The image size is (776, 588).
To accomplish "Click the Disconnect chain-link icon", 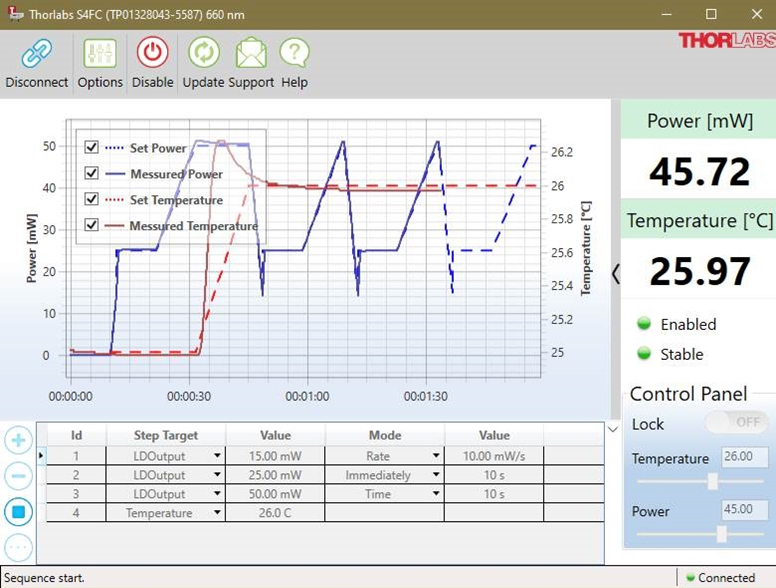I will 36,53.
